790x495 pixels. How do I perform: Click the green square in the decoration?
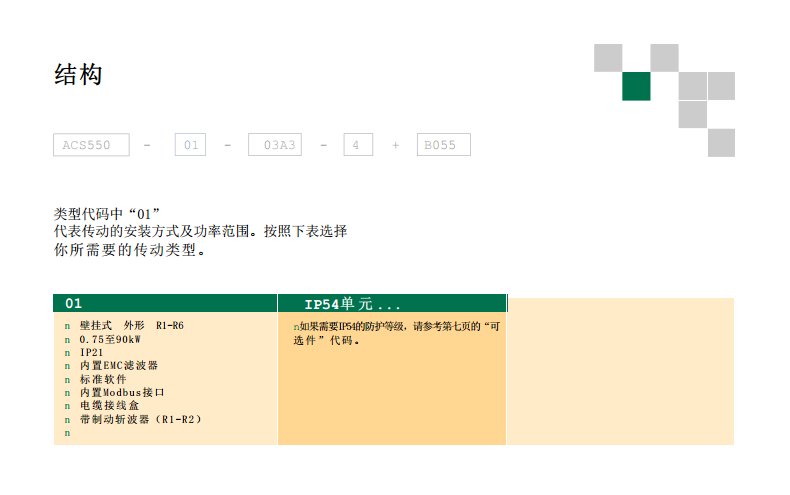(x=636, y=87)
